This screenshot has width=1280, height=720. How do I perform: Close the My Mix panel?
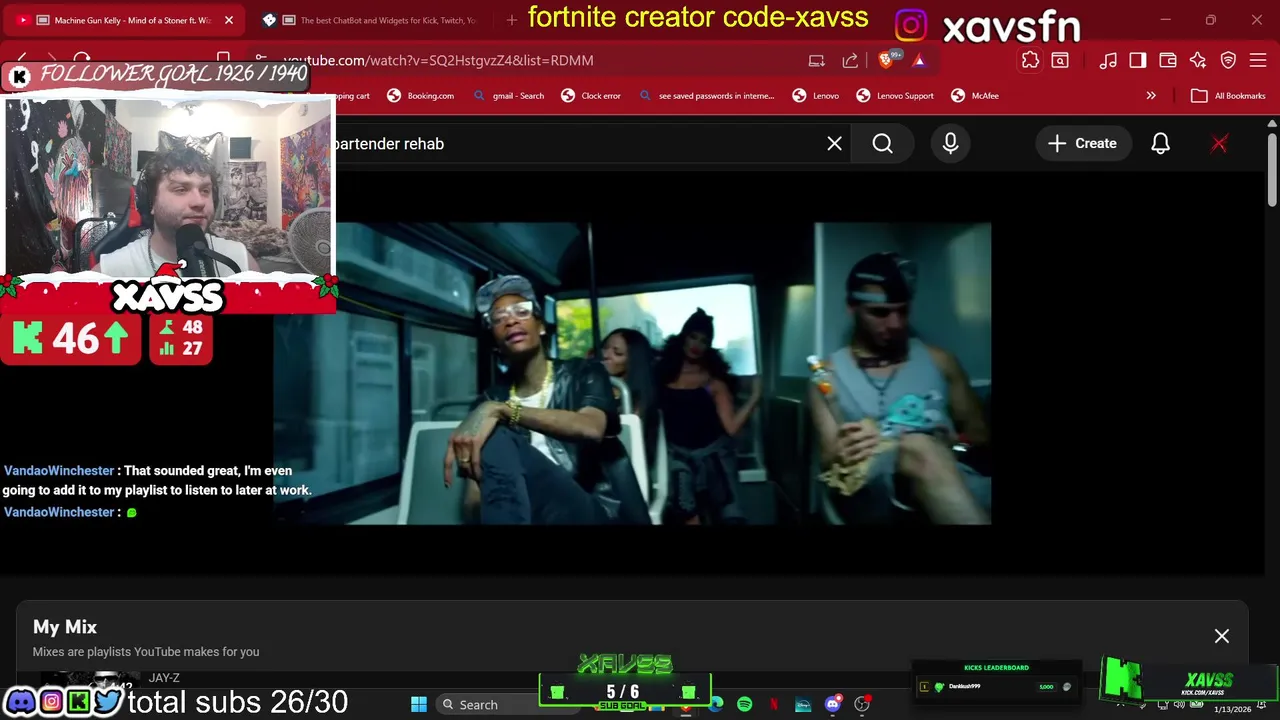tap(1222, 636)
